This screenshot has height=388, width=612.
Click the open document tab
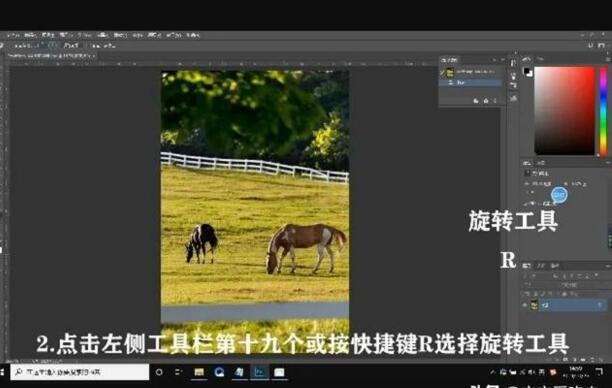tap(51, 56)
